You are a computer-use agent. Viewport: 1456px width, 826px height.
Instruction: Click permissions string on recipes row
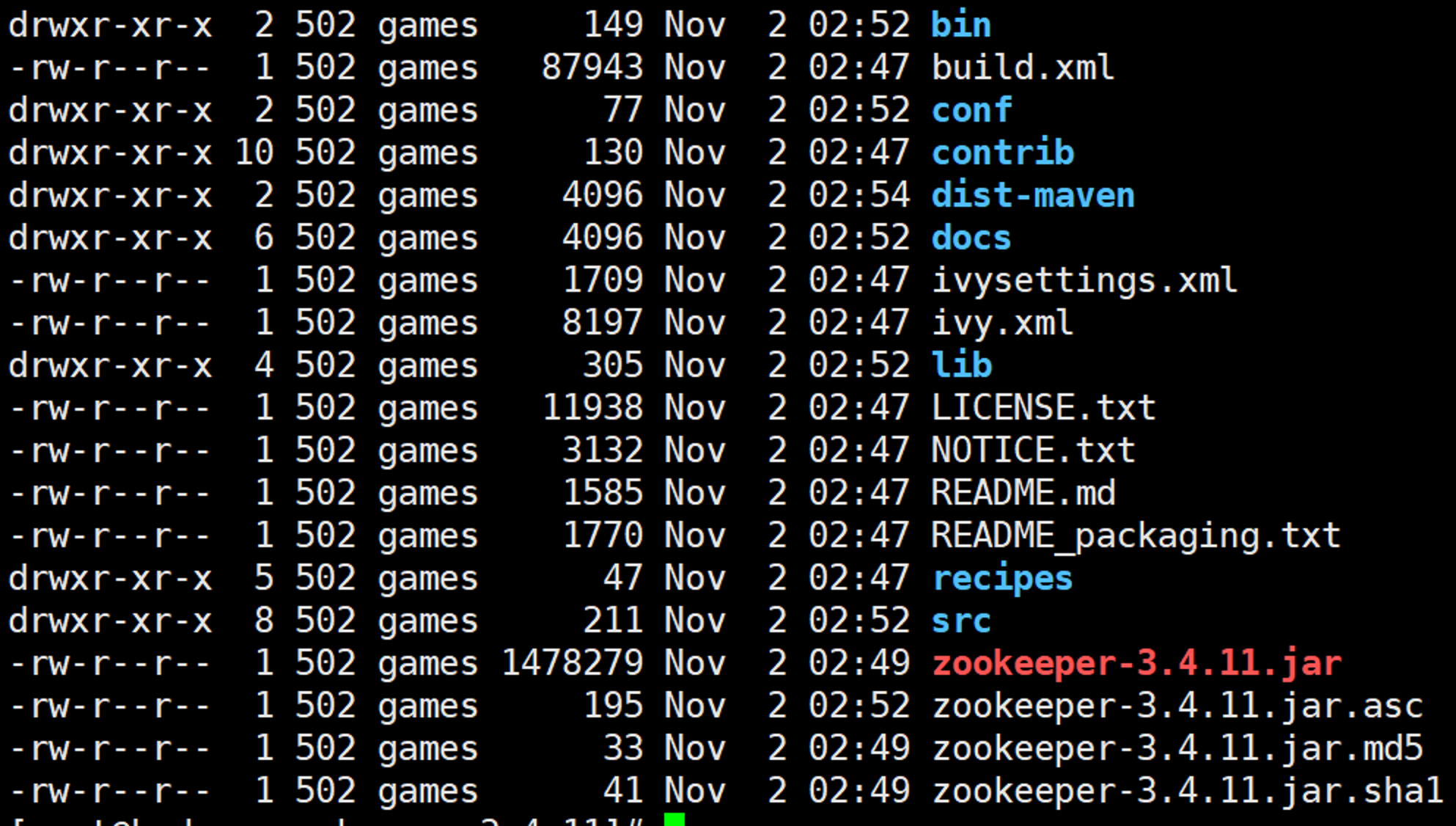[110, 578]
